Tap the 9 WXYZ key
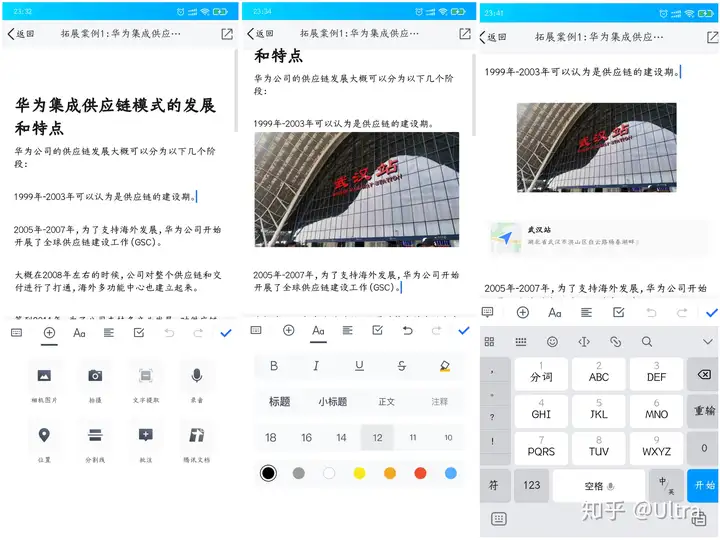This screenshot has width=720, height=540. pos(656,447)
